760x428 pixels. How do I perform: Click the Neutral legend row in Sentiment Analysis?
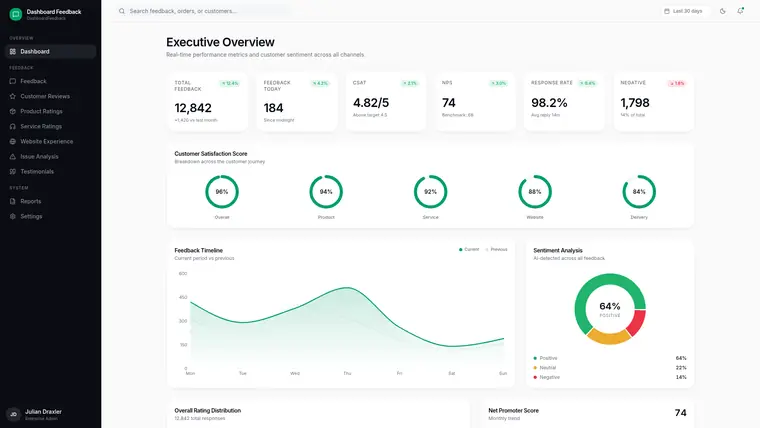click(610, 368)
